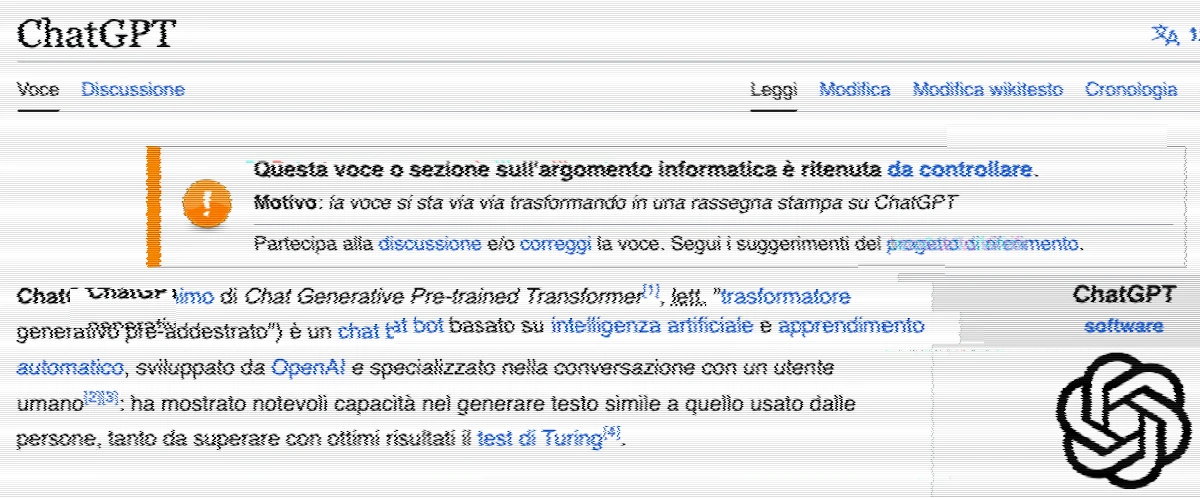Follow the 'intelligenza artificiale' link
The height and width of the screenshot is (498, 1200).
pos(651,326)
